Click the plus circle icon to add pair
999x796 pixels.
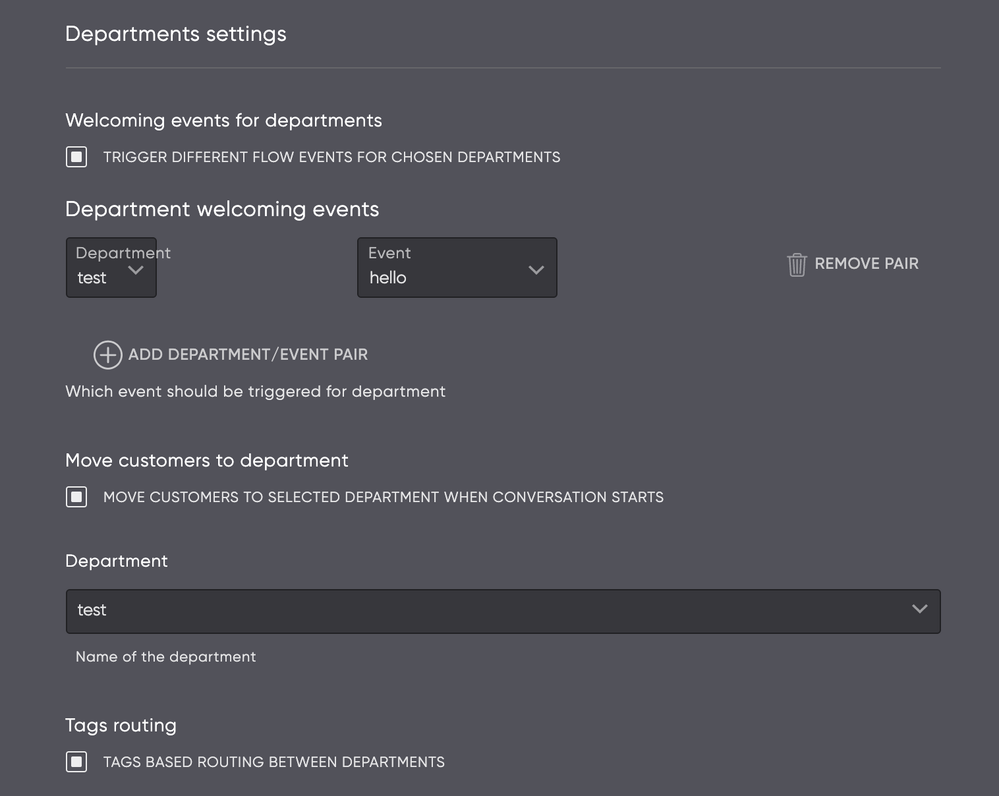pyautogui.click(x=108, y=355)
